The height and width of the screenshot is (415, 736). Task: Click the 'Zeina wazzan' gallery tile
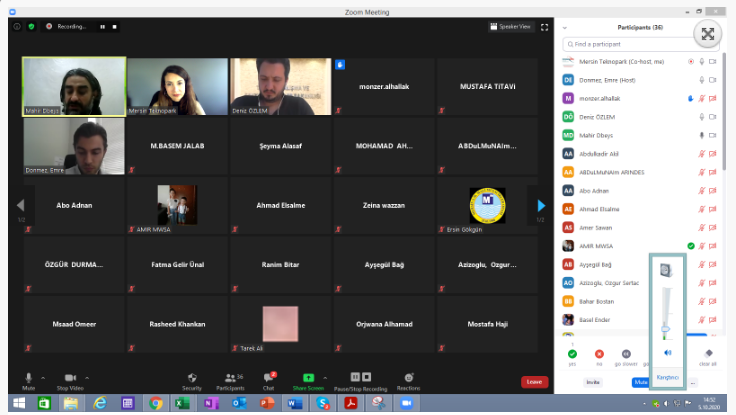pos(384,206)
